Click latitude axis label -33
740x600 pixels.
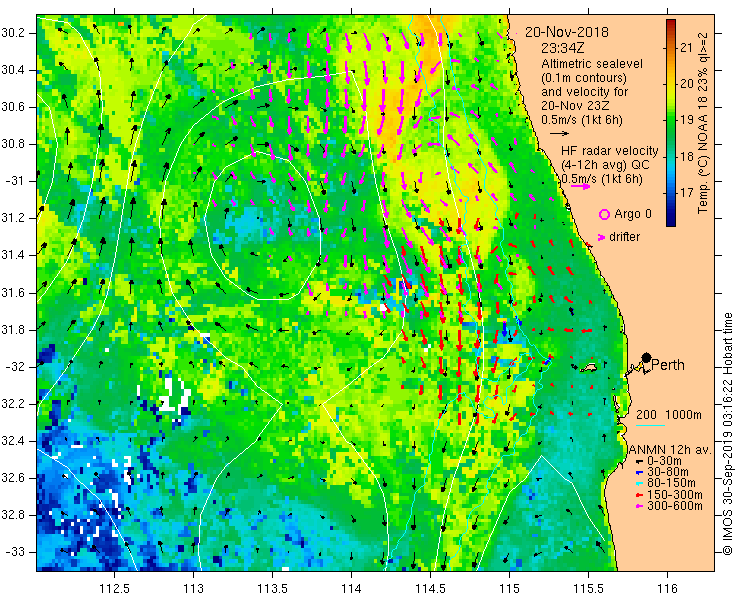click(15, 552)
